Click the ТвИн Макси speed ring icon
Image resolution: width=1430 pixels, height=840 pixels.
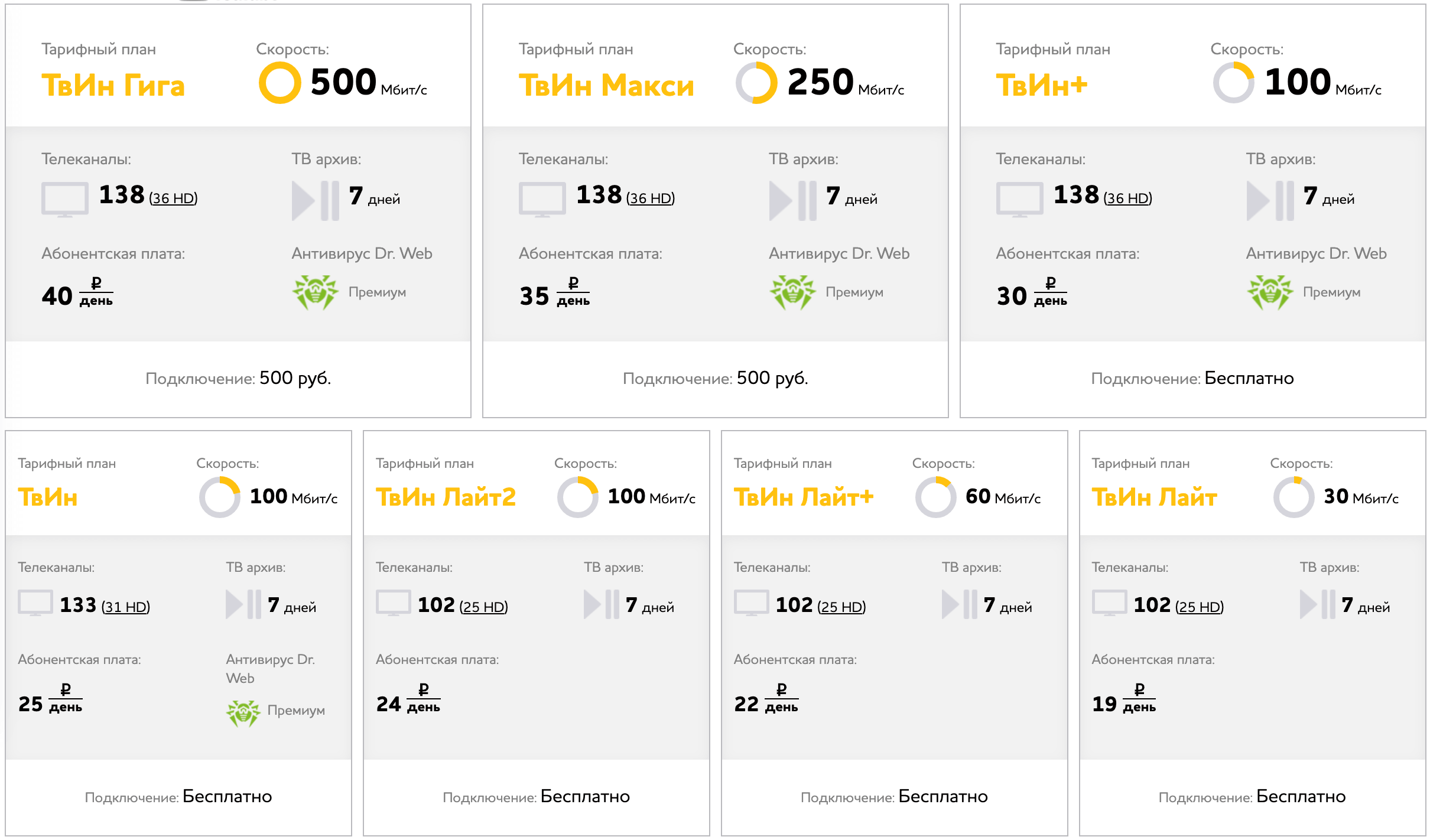click(x=756, y=83)
